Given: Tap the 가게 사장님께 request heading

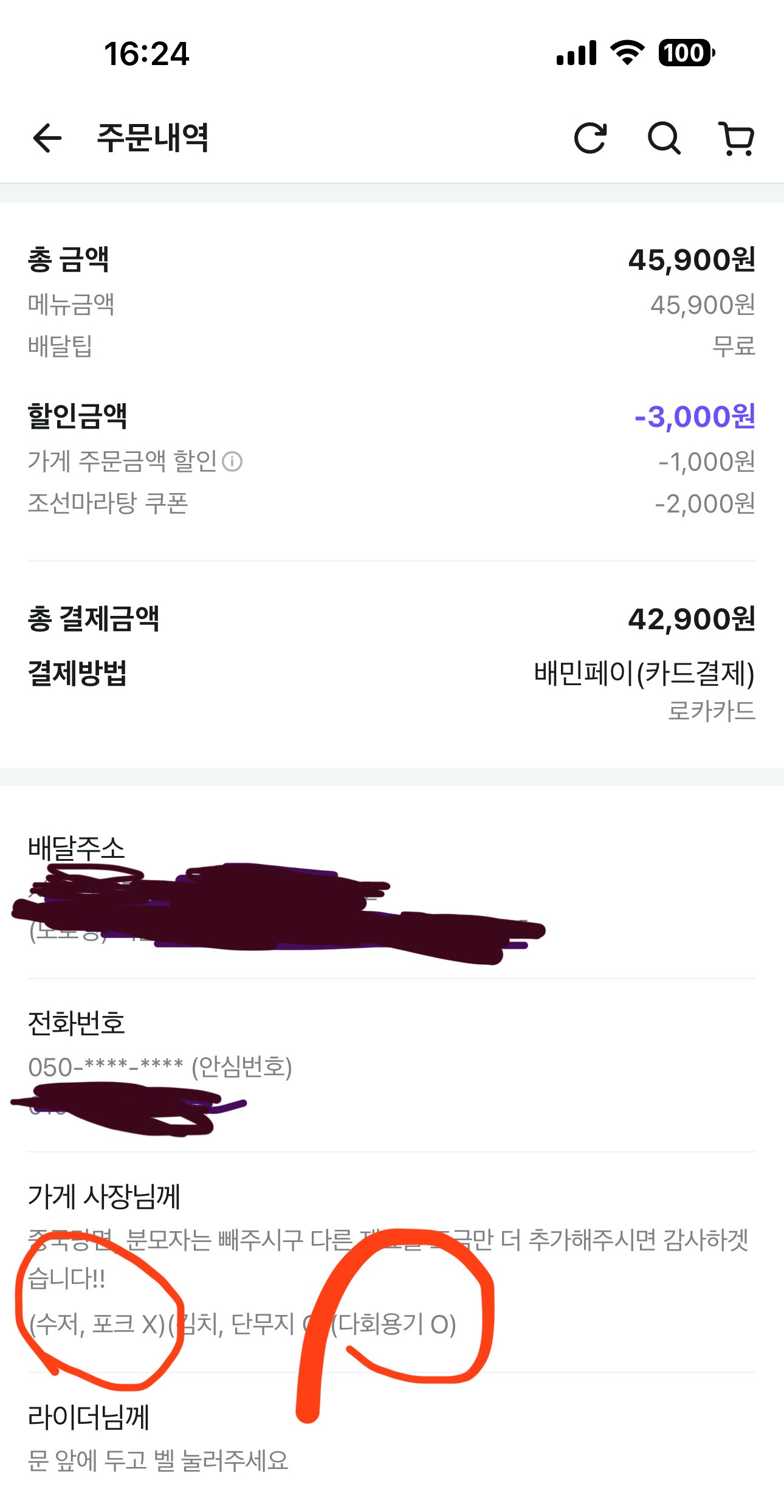Looking at the screenshot, I should click(x=104, y=1196).
